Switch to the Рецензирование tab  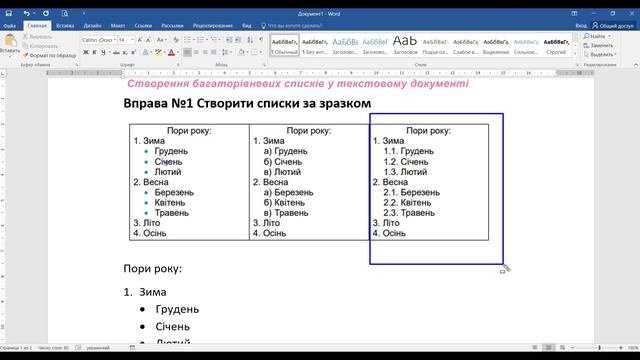[x=213, y=26]
